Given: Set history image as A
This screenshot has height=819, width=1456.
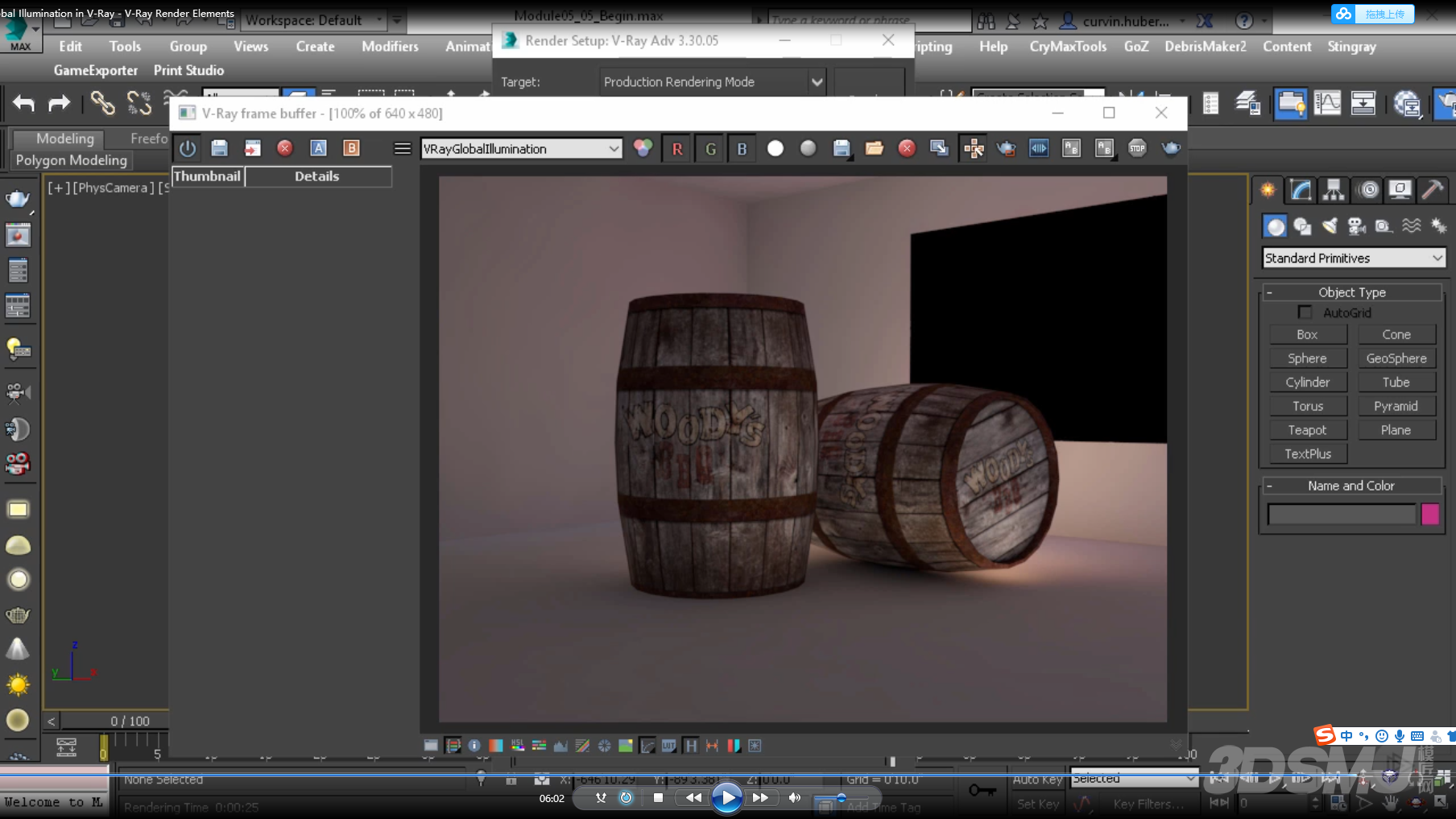Looking at the screenshot, I should 318,148.
